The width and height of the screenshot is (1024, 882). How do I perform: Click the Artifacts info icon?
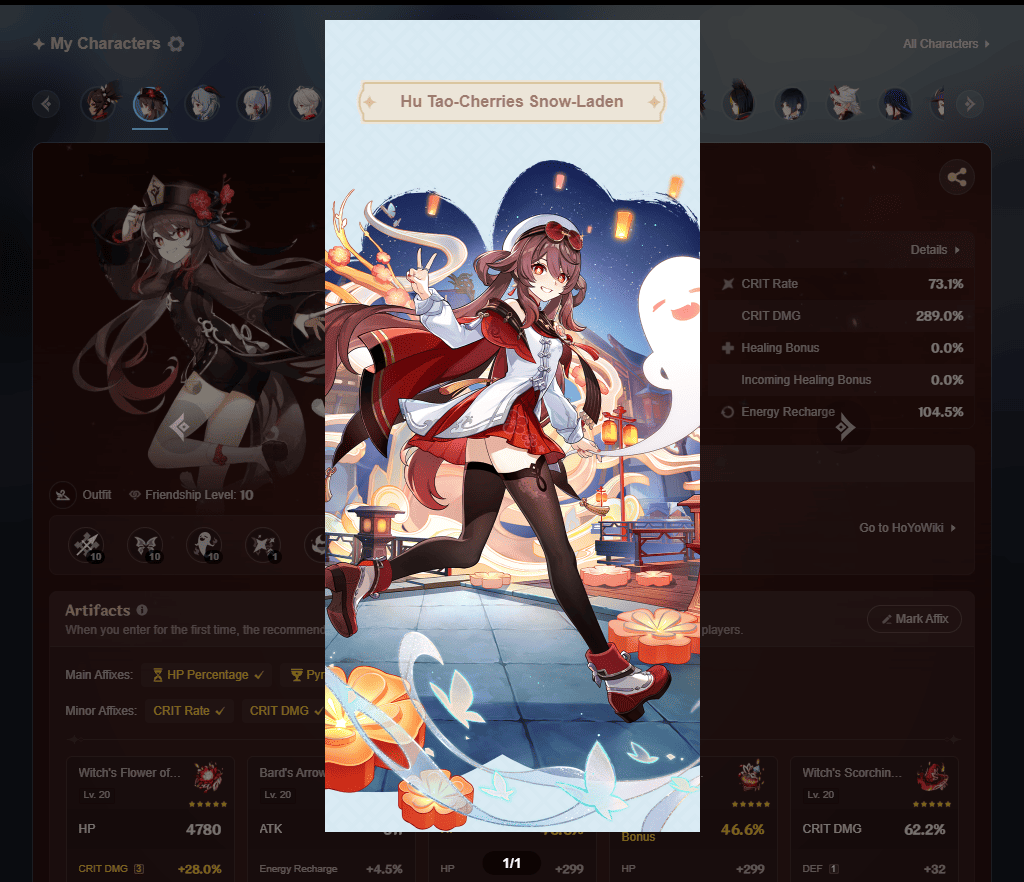click(x=142, y=610)
